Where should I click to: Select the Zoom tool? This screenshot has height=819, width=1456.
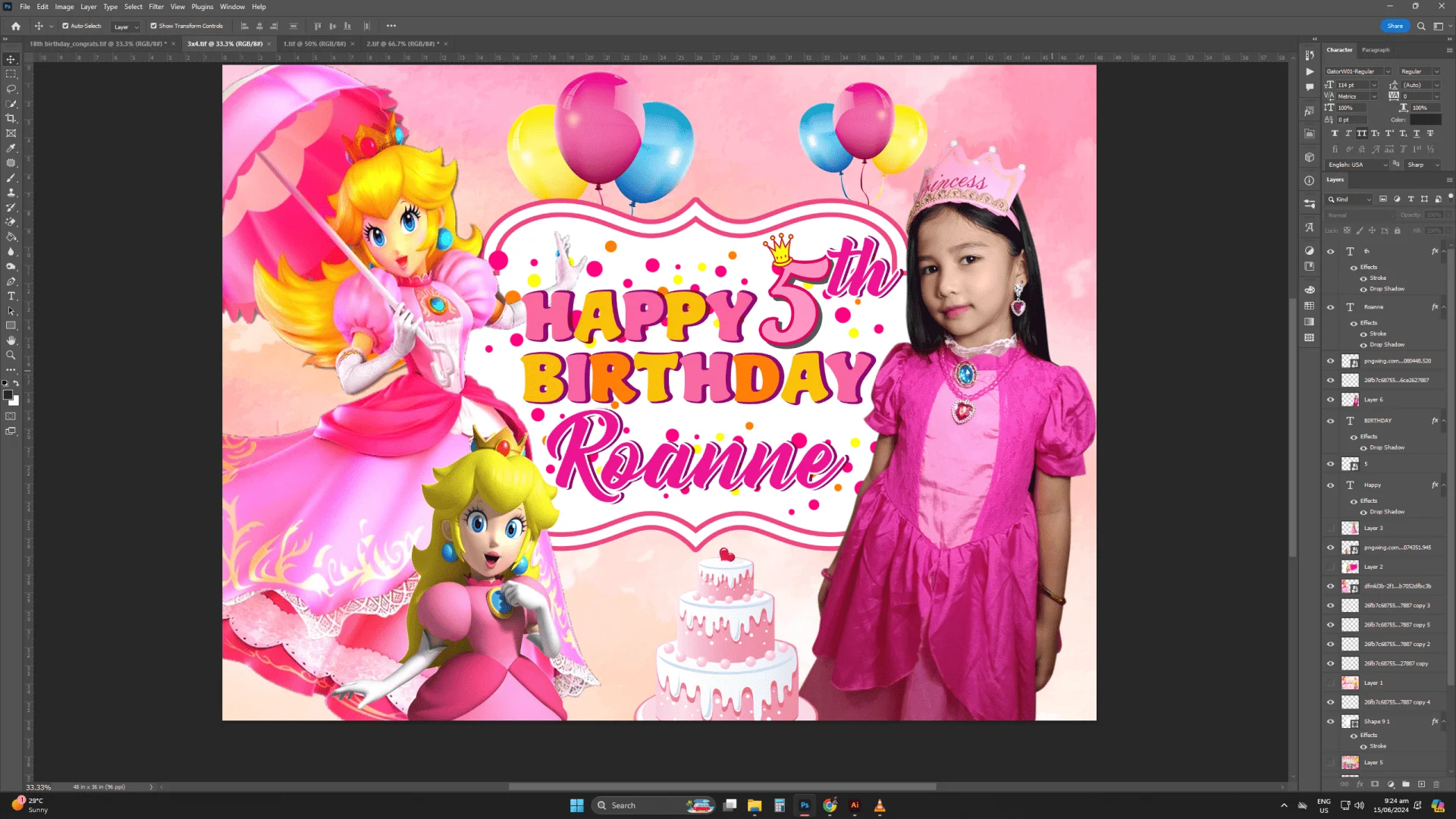tap(11, 355)
